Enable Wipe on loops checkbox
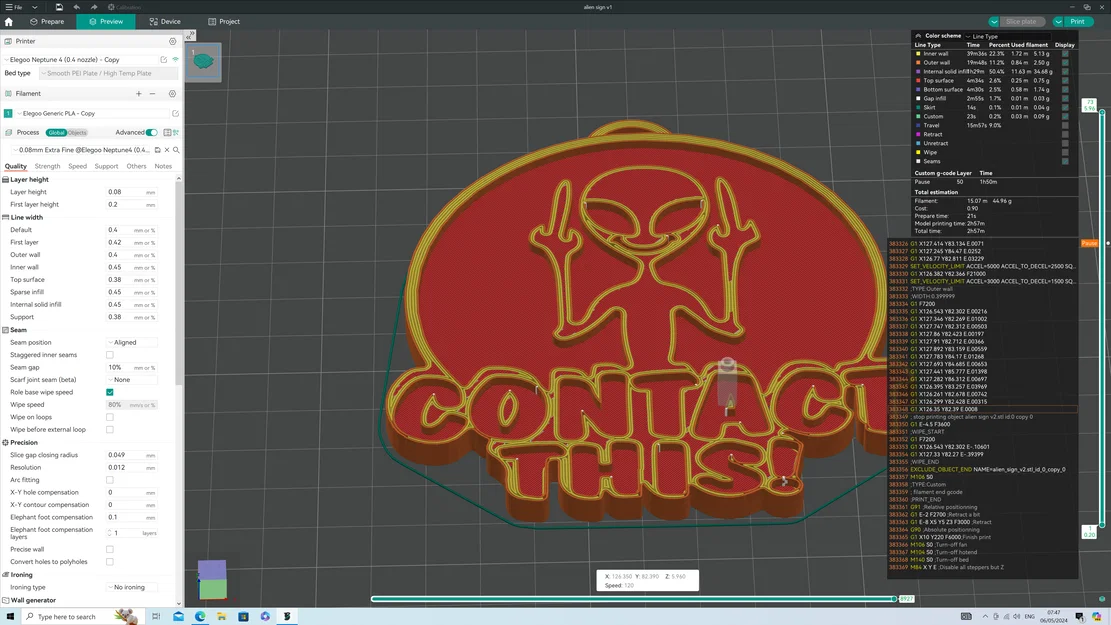This screenshot has width=1111, height=625. [110, 417]
